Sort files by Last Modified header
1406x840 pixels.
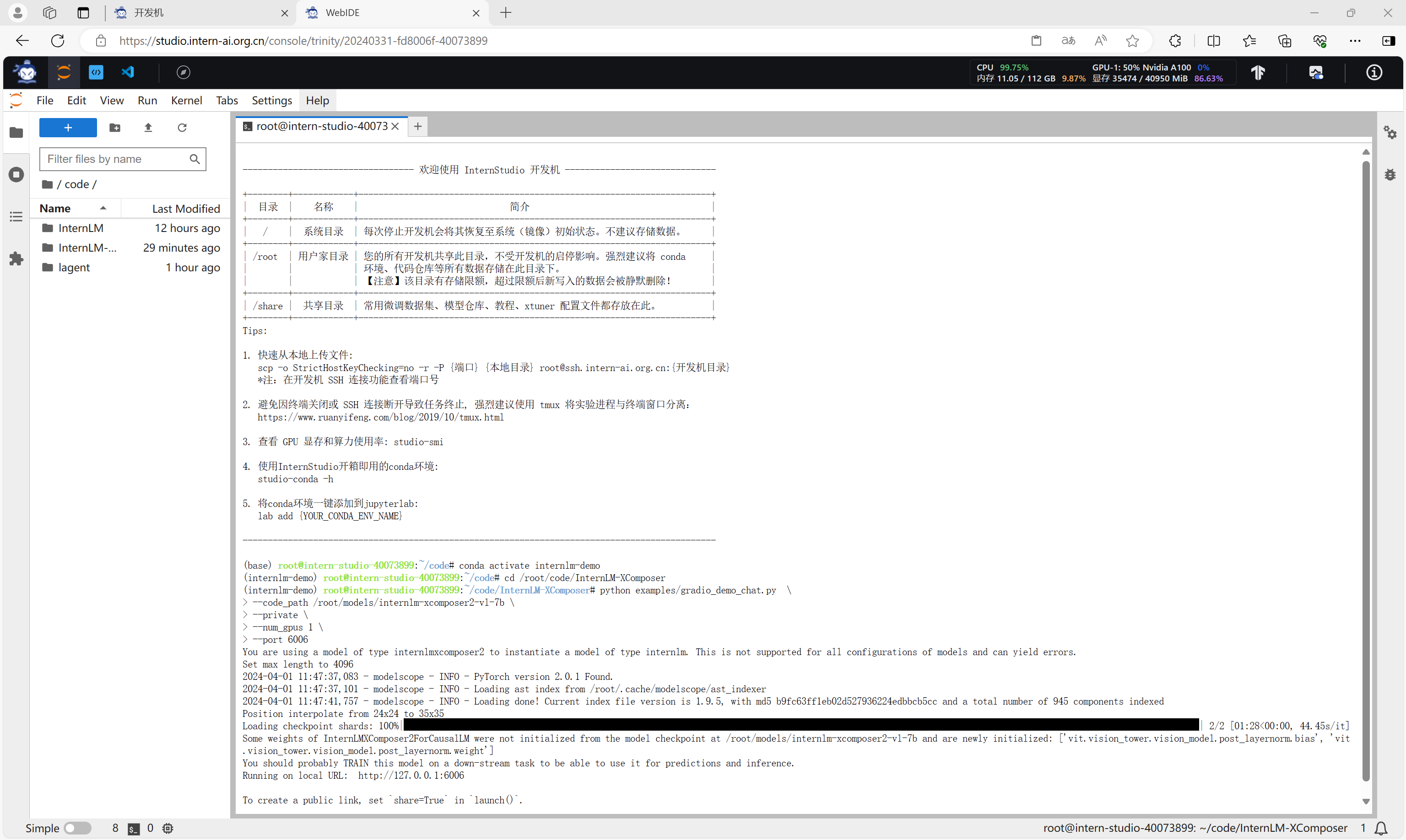[176, 208]
